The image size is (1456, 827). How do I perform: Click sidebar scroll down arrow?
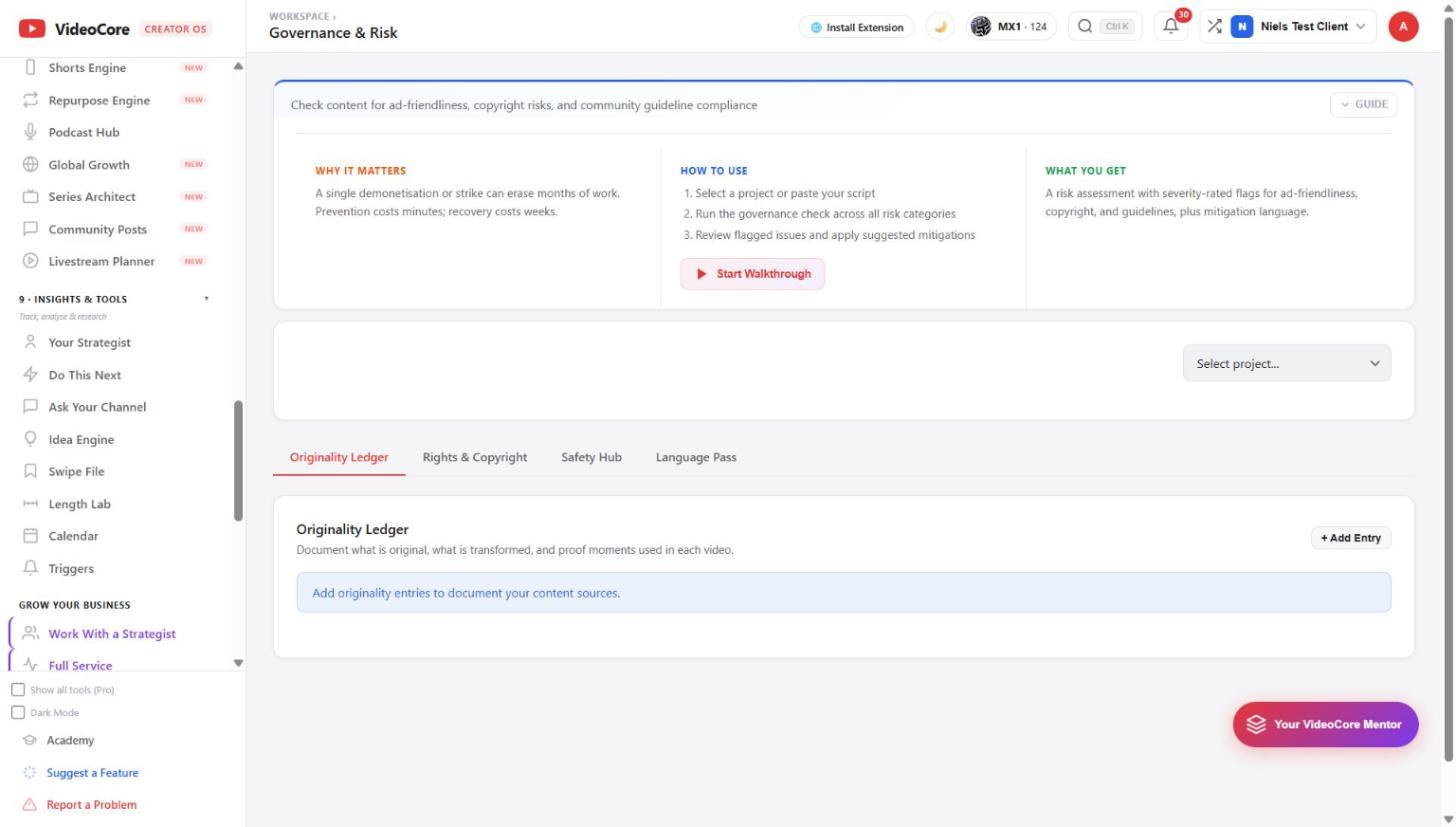(238, 663)
